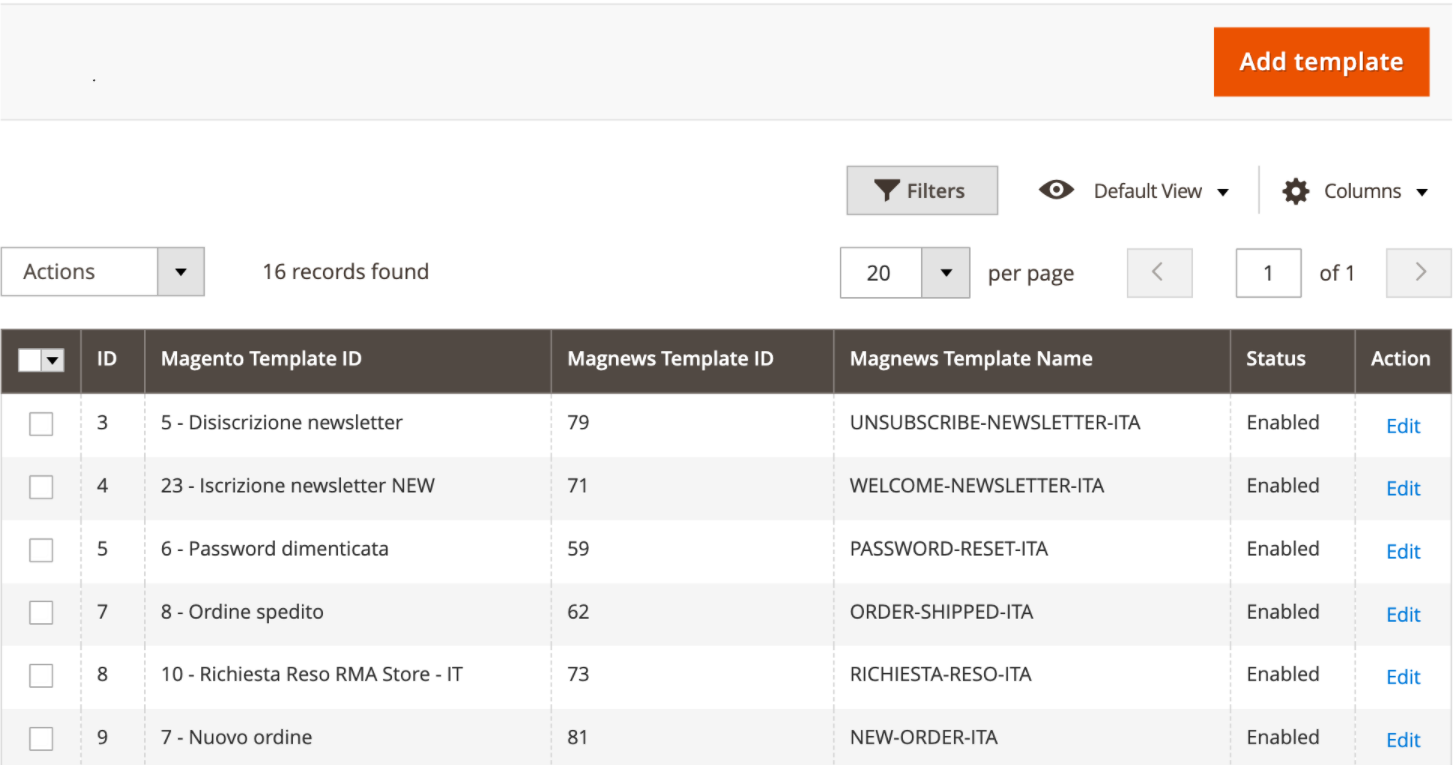Check the Nuovo ordine row checkbox
Image resolution: width=1453 pixels, height=765 pixels.
(x=41, y=739)
